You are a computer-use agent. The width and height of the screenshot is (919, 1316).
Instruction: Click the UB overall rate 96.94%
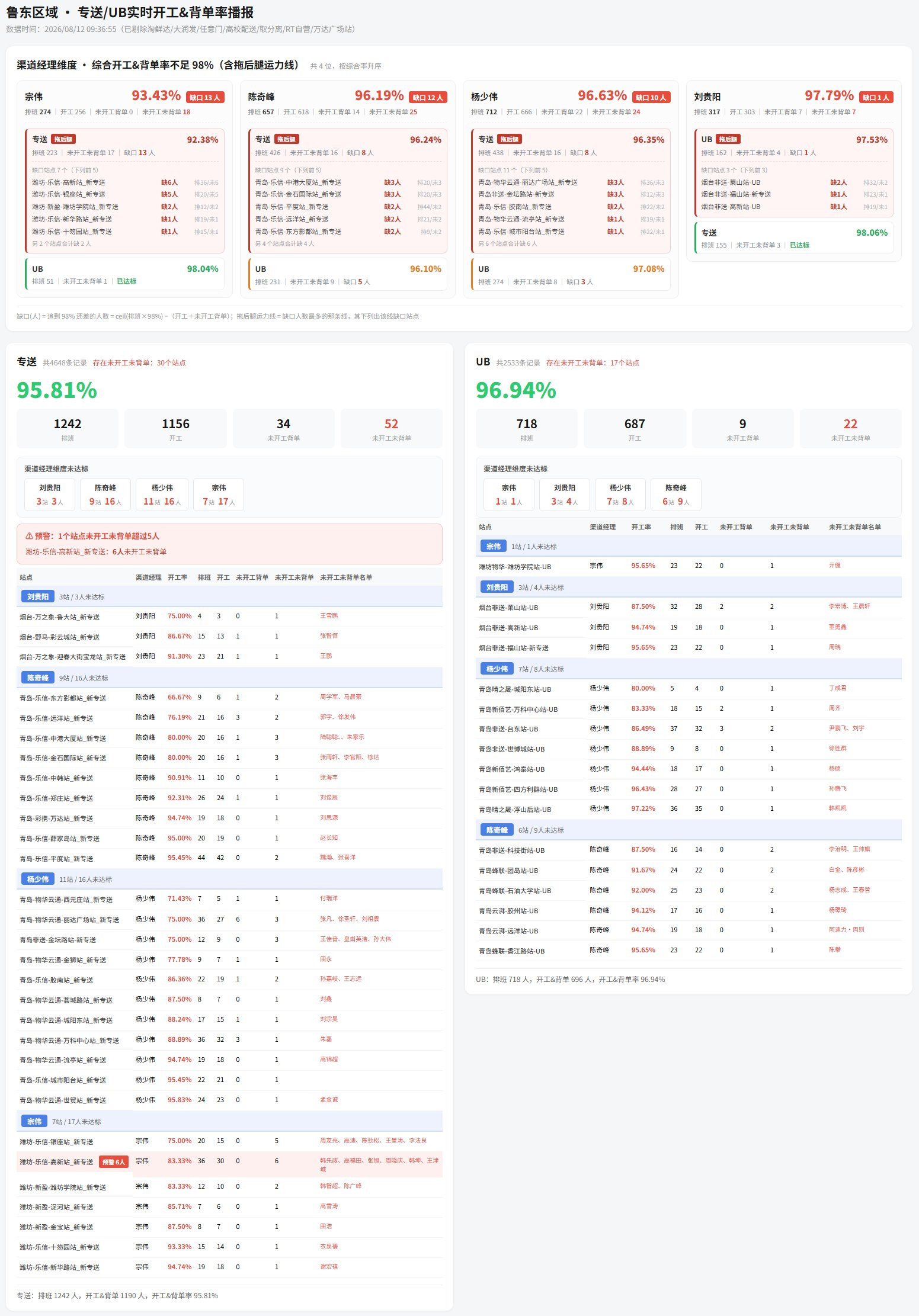tap(516, 390)
